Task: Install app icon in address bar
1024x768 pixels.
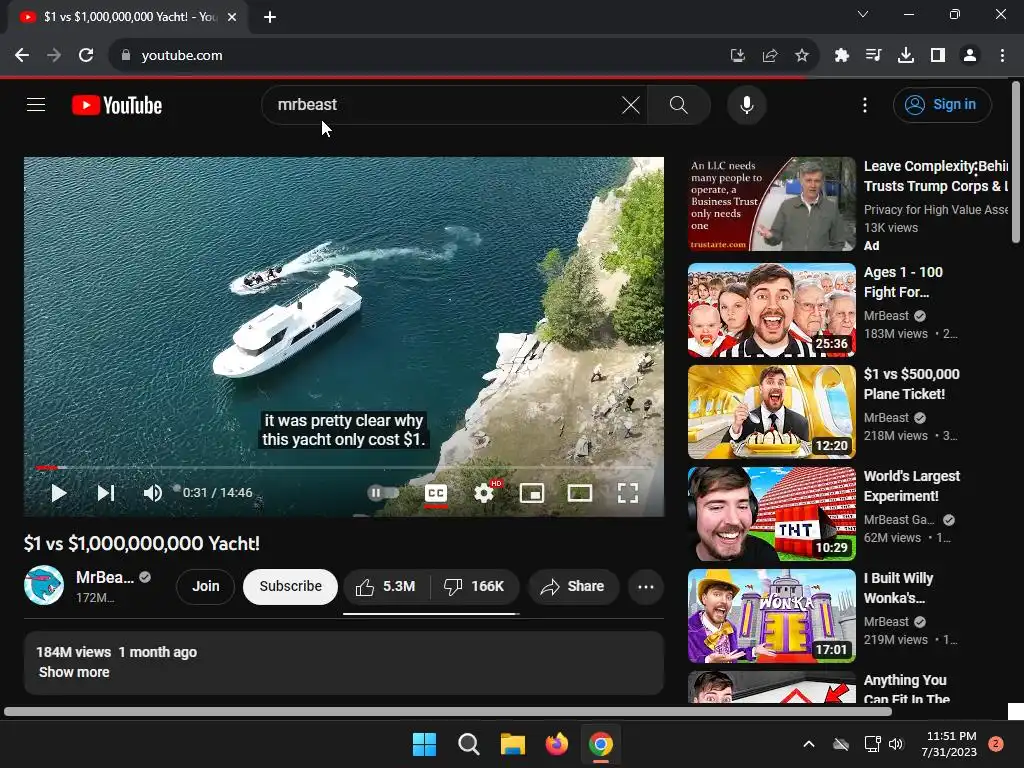Action: [737, 56]
